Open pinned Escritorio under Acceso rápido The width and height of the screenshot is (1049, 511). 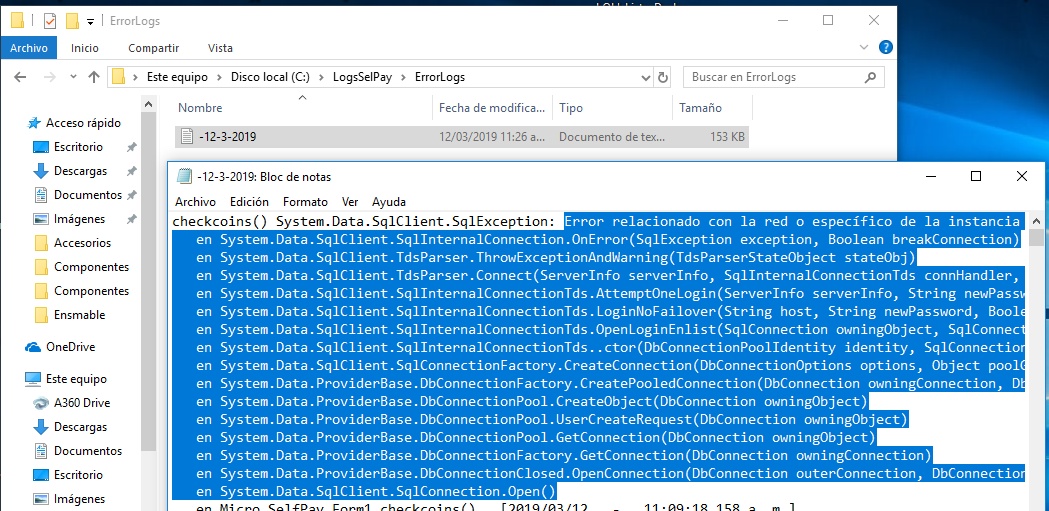coord(78,146)
